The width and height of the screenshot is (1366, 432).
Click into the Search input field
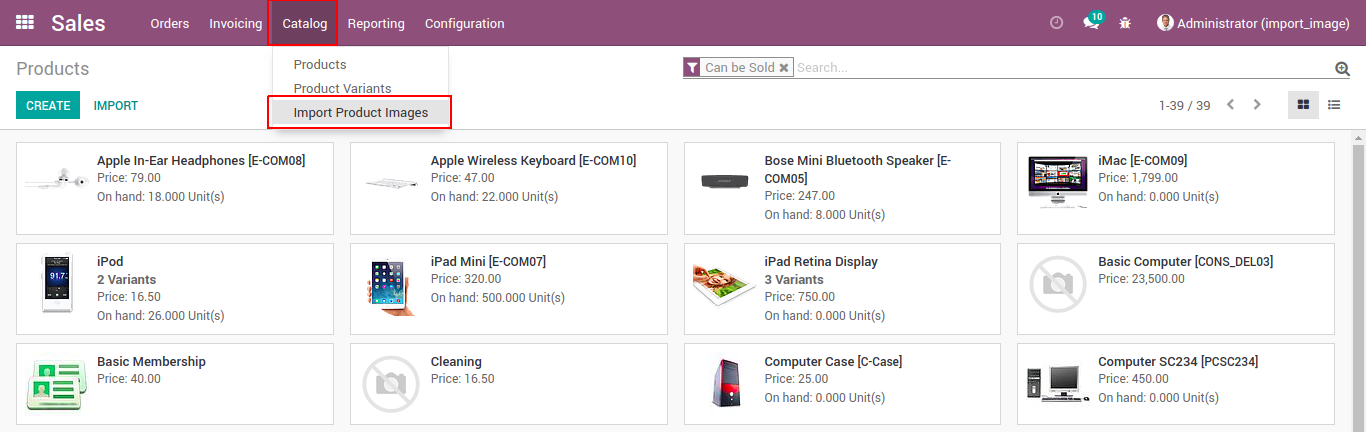pyautogui.click(x=1063, y=68)
